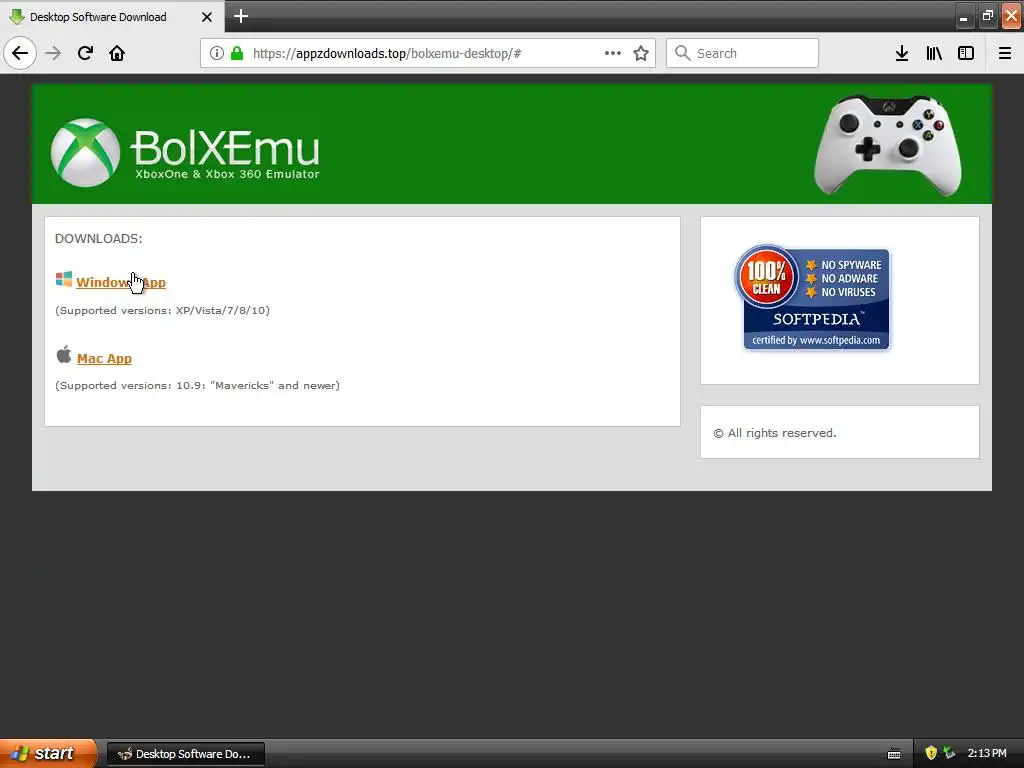Close the Desktop Software Download tab
Screen dimensions: 1024x768
point(207,17)
